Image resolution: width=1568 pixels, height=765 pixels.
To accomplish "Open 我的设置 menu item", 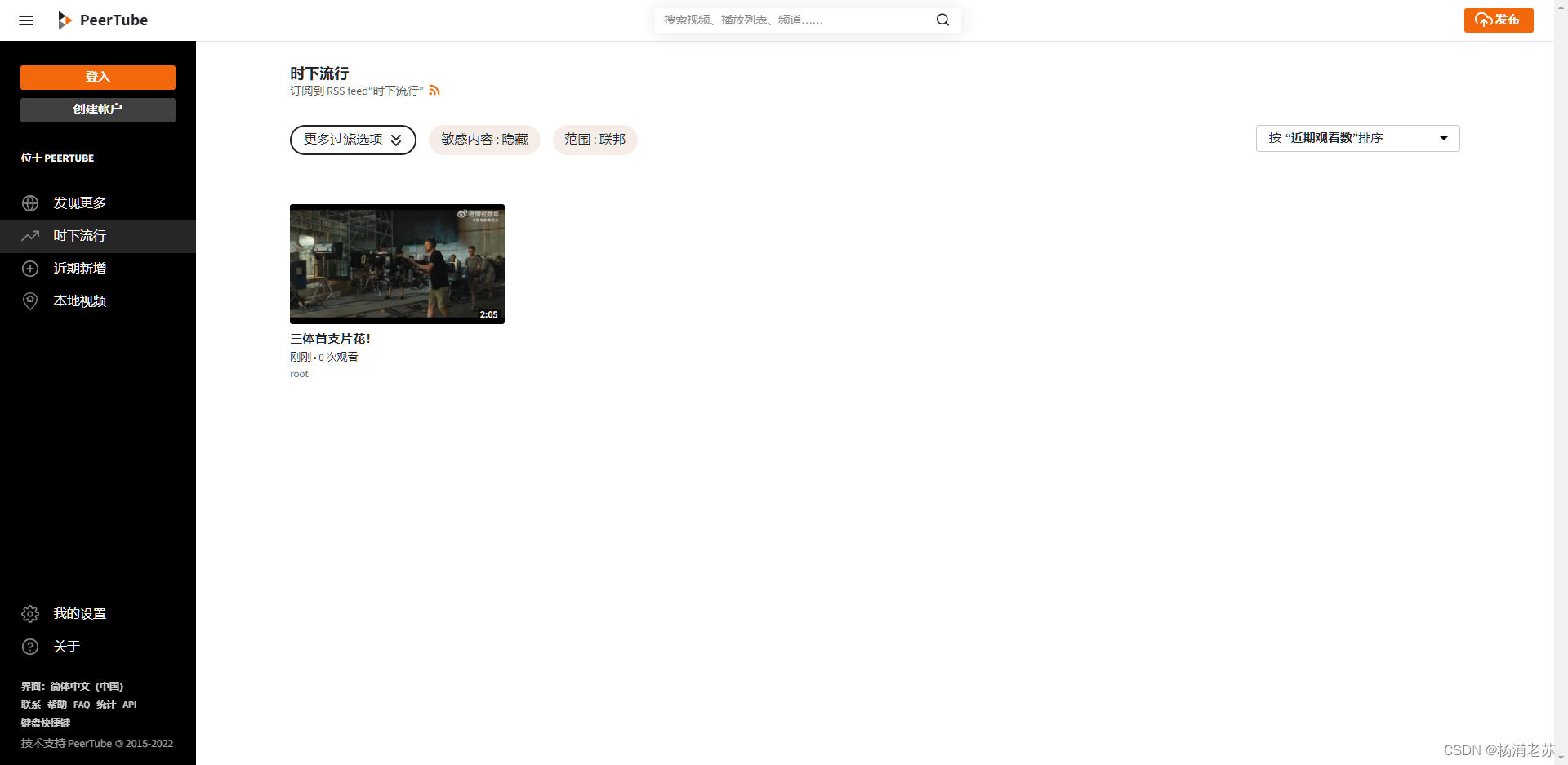I will pos(98,614).
